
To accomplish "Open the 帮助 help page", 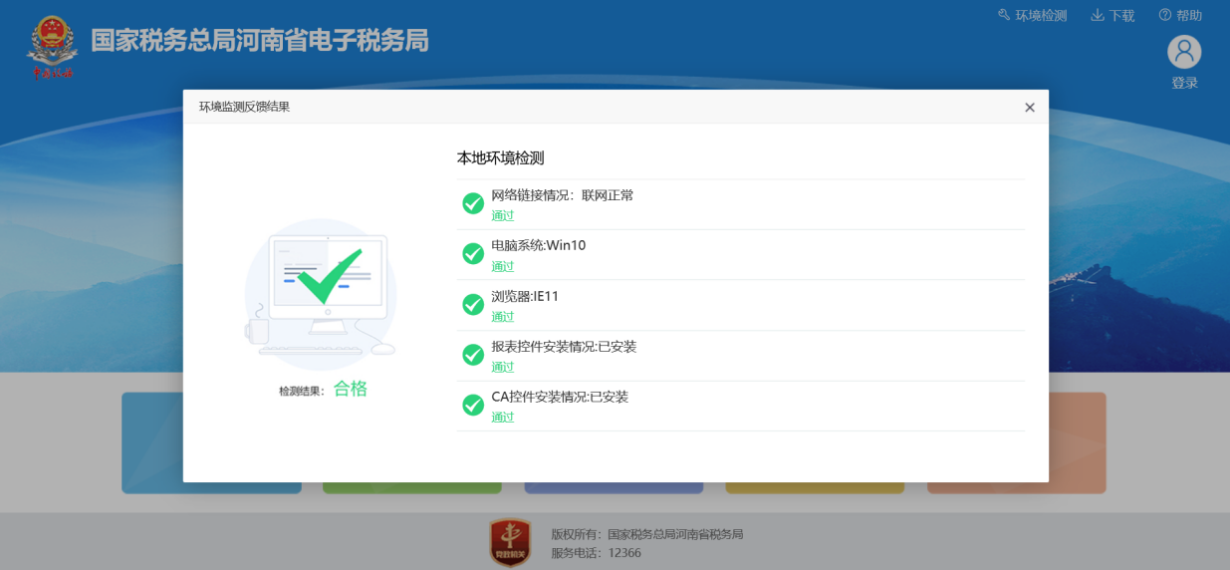I will [x=1180, y=15].
